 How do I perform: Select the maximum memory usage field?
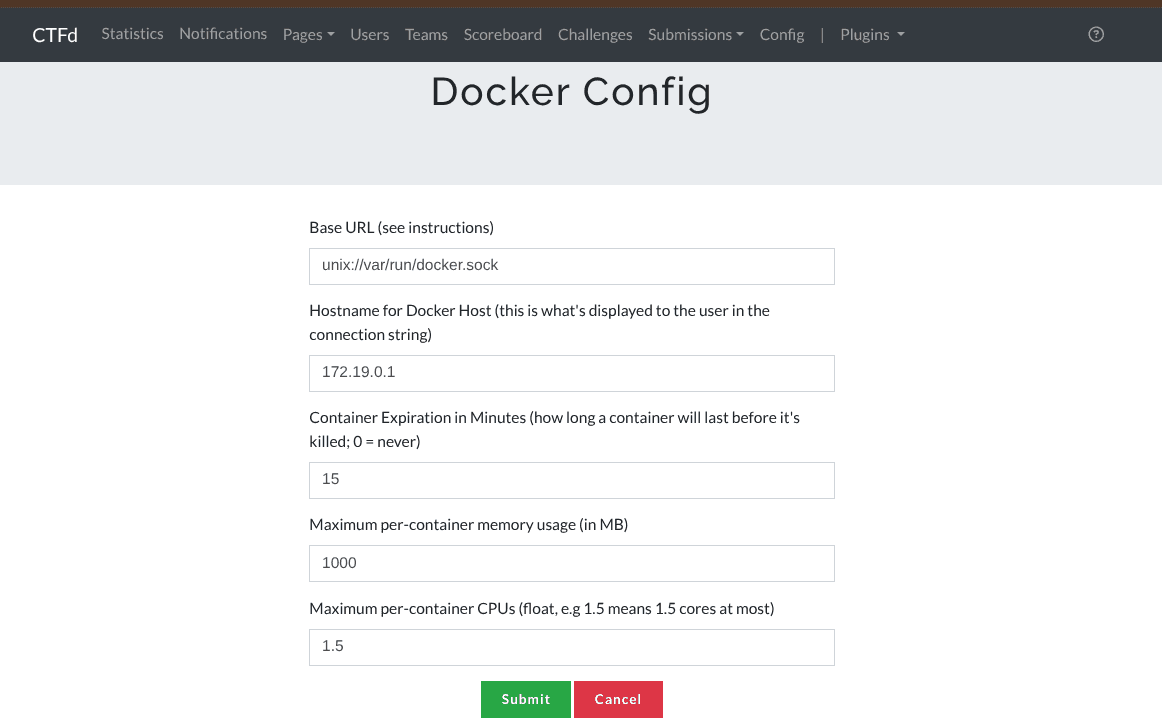coord(571,563)
